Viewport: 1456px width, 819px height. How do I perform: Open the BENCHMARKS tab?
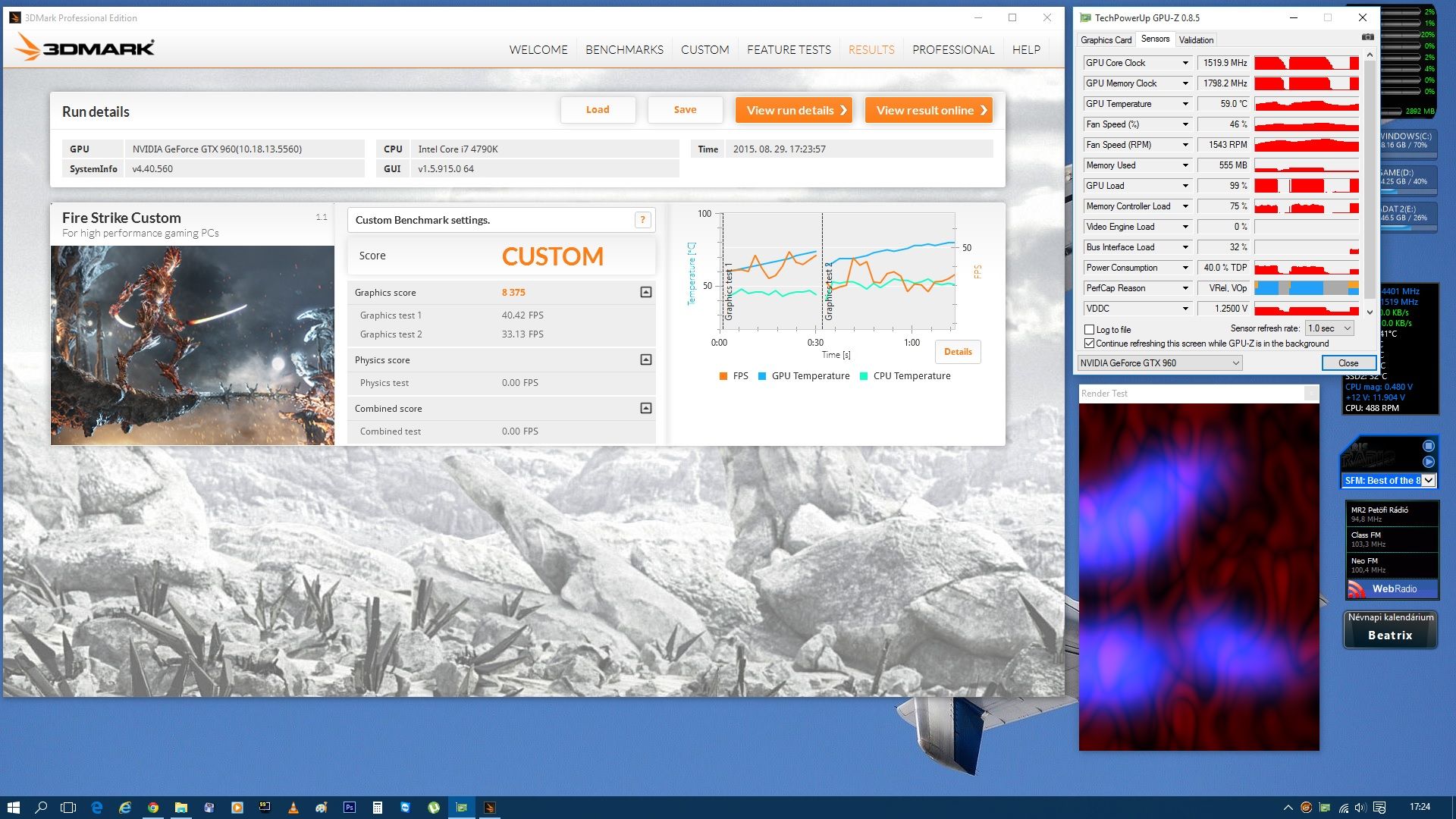624,50
